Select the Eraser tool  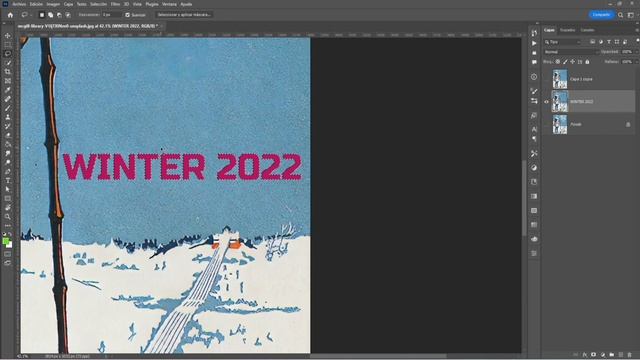8,135
